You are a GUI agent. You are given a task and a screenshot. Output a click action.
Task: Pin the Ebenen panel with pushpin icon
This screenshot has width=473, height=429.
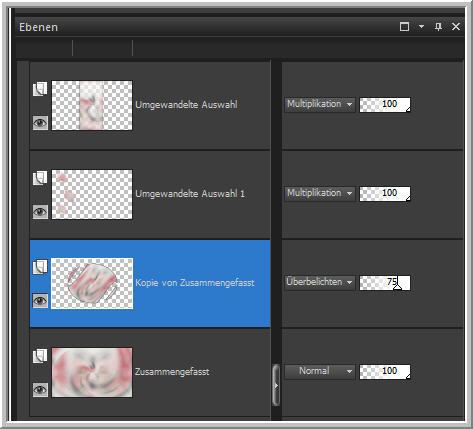tap(438, 27)
